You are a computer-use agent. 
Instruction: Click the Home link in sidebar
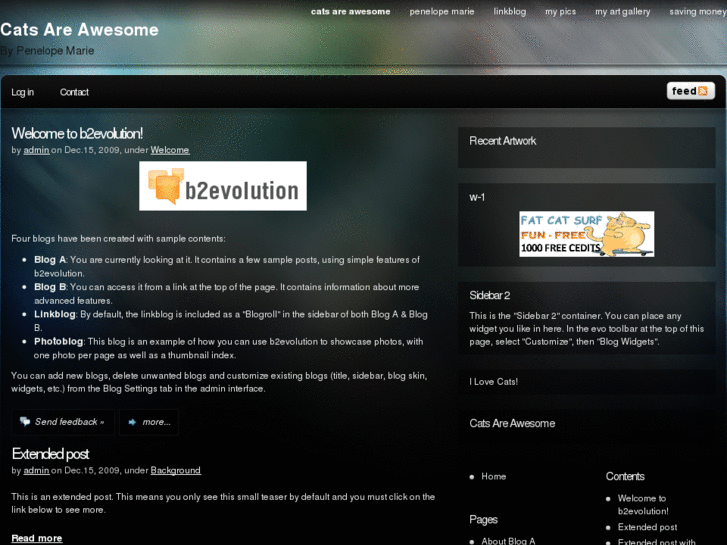click(493, 476)
